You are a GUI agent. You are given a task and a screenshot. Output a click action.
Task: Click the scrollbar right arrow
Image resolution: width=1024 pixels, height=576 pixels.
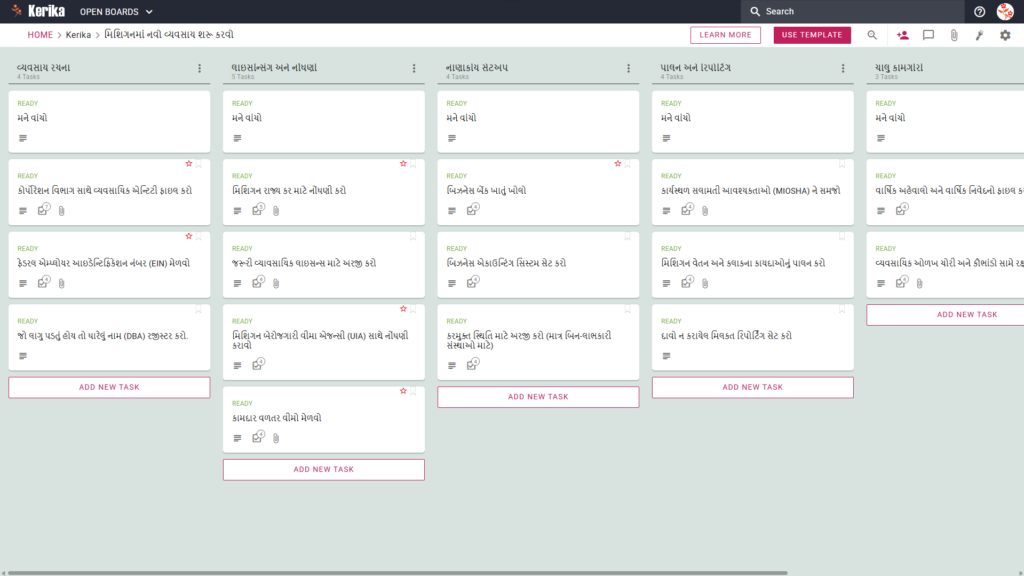pyautogui.click(x=1020, y=573)
